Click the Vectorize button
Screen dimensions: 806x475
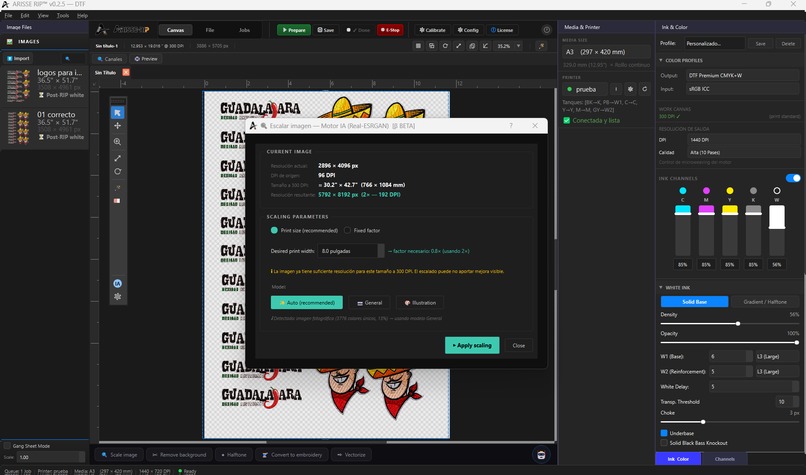[x=351, y=454]
